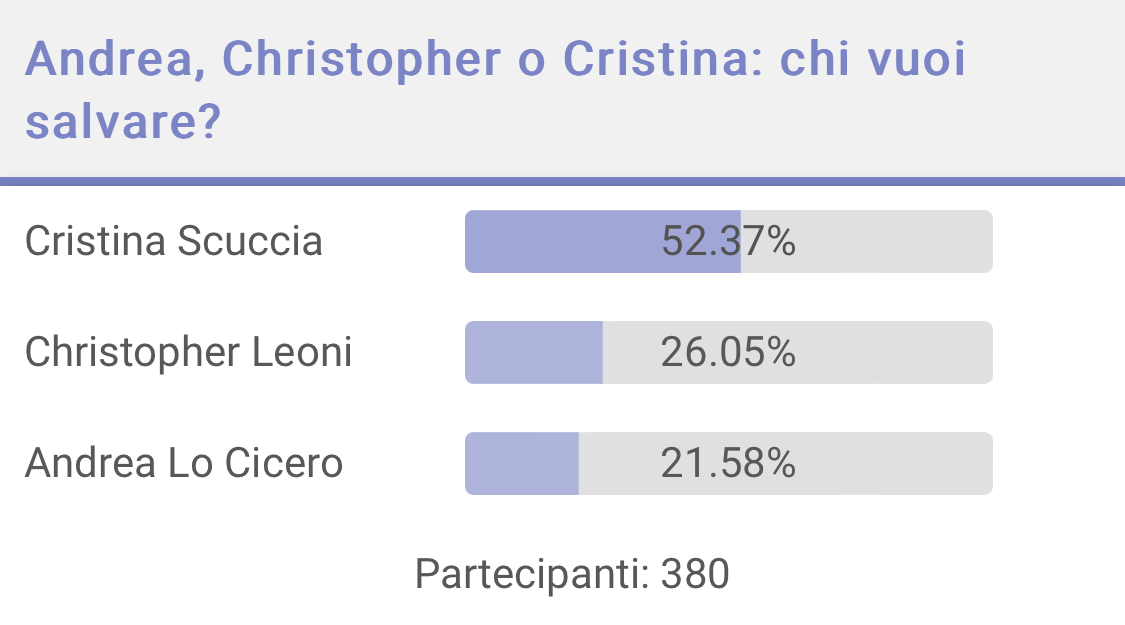Select the Andrea Lo Cicero option label

[184, 464]
